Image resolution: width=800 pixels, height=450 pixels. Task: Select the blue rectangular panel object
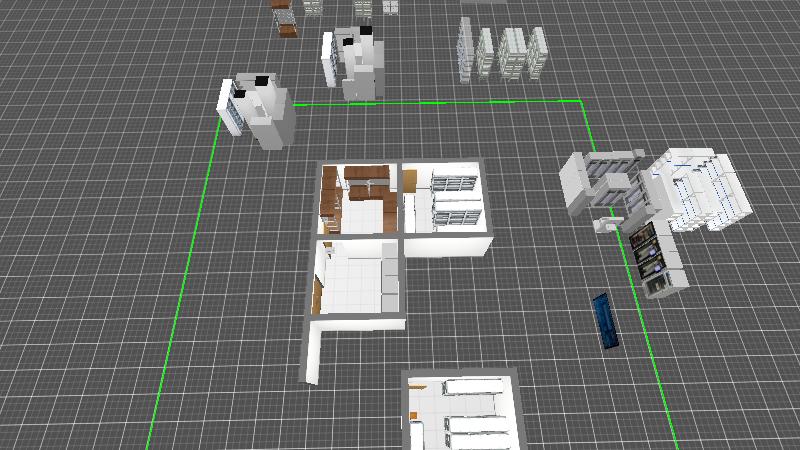[x=606, y=321]
